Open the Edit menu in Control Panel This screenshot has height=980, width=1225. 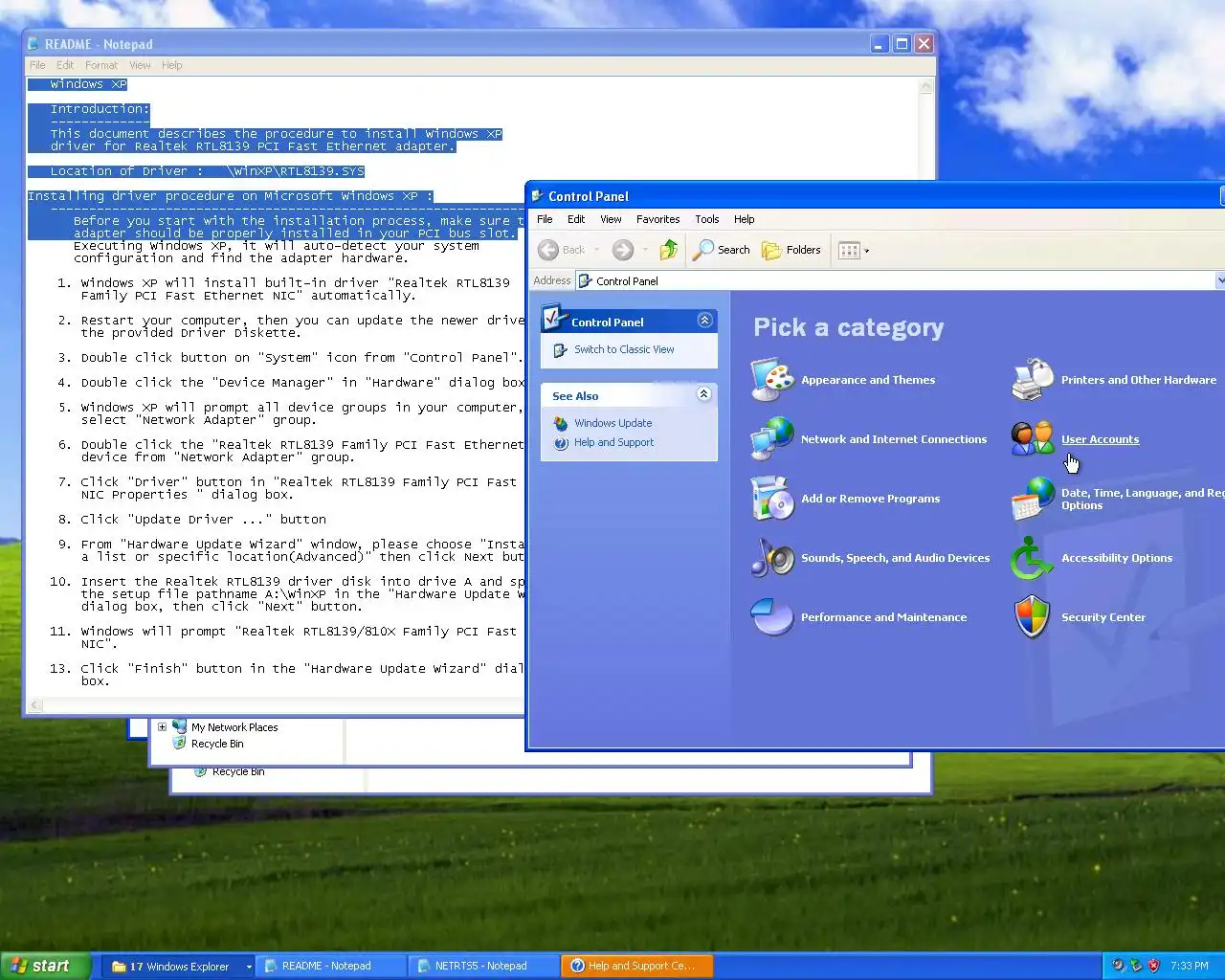(x=576, y=219)
